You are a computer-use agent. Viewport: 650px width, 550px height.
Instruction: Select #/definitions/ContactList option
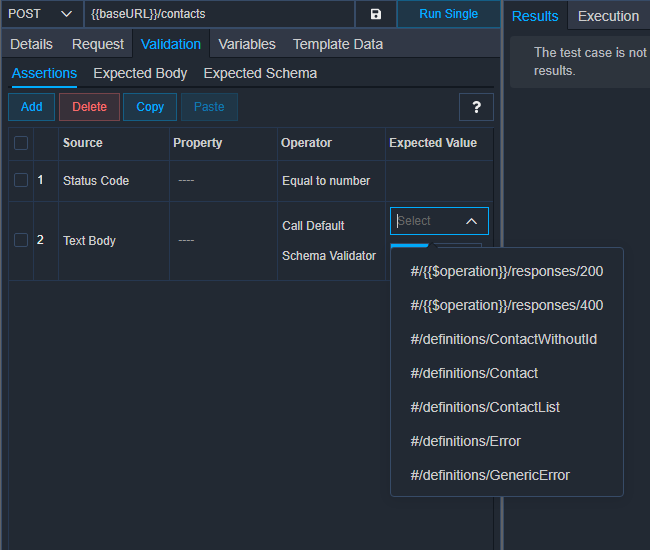(507, 407)
